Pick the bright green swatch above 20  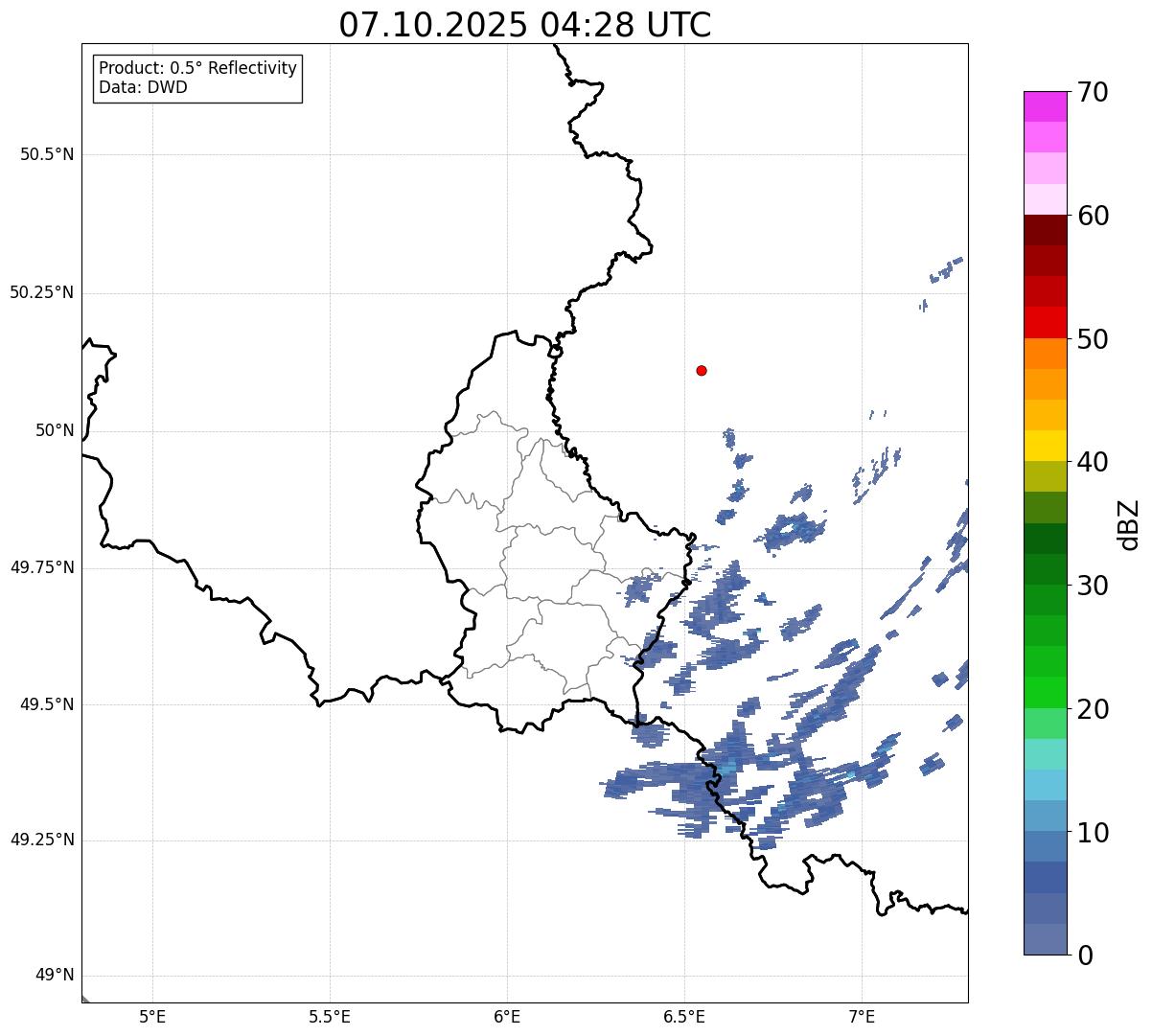[1045, 693]
